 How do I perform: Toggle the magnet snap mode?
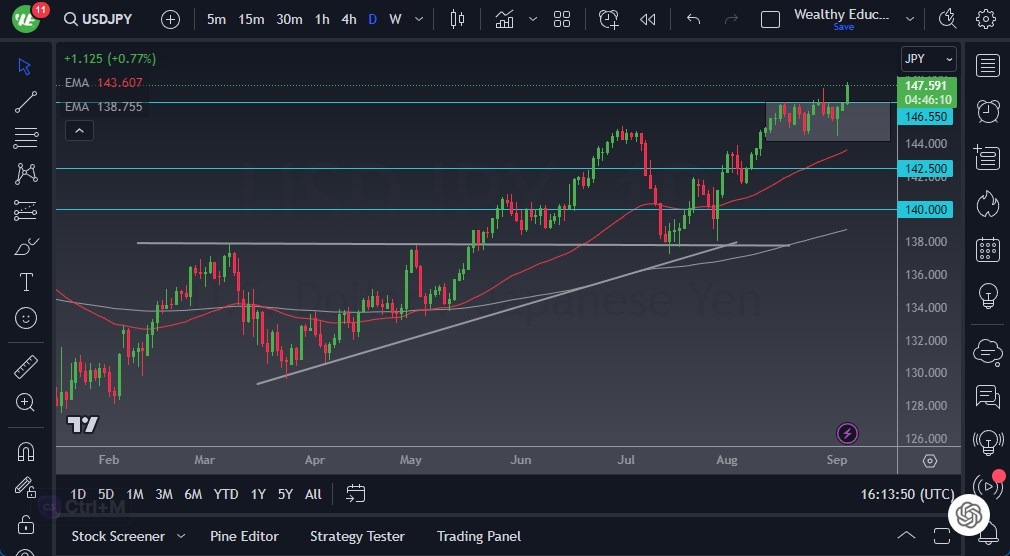(26, 452)
